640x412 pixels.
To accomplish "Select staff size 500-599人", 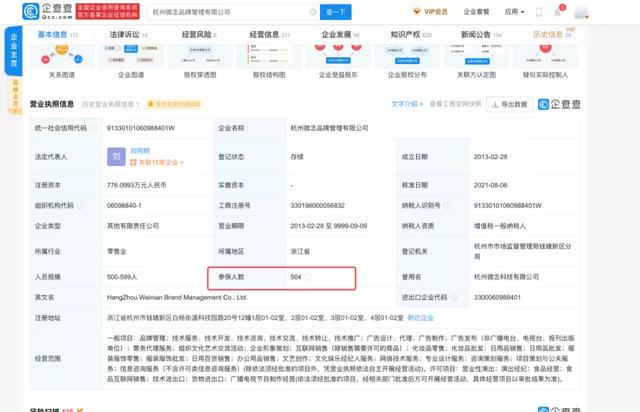I will tap(122, 277).
